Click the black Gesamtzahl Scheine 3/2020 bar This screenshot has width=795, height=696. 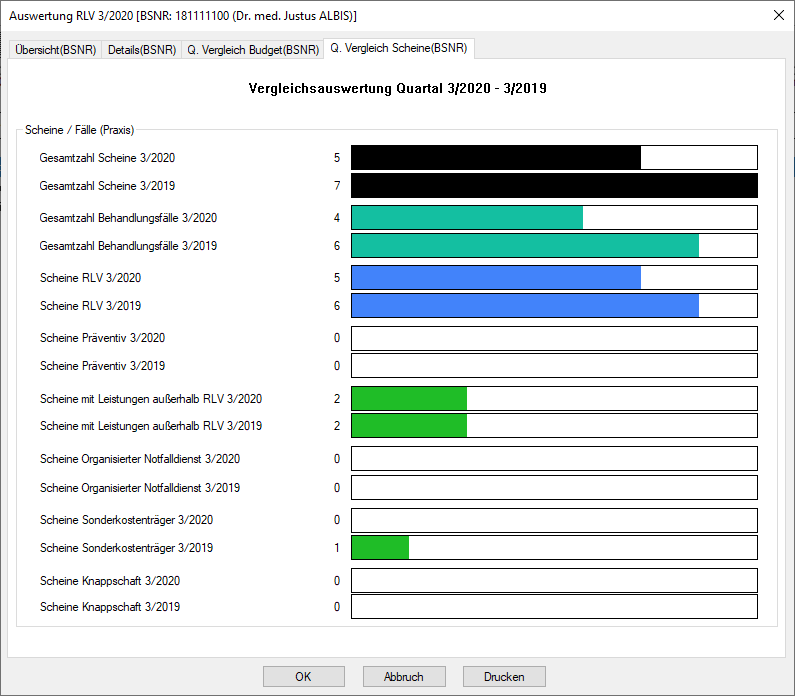(496, 158)
